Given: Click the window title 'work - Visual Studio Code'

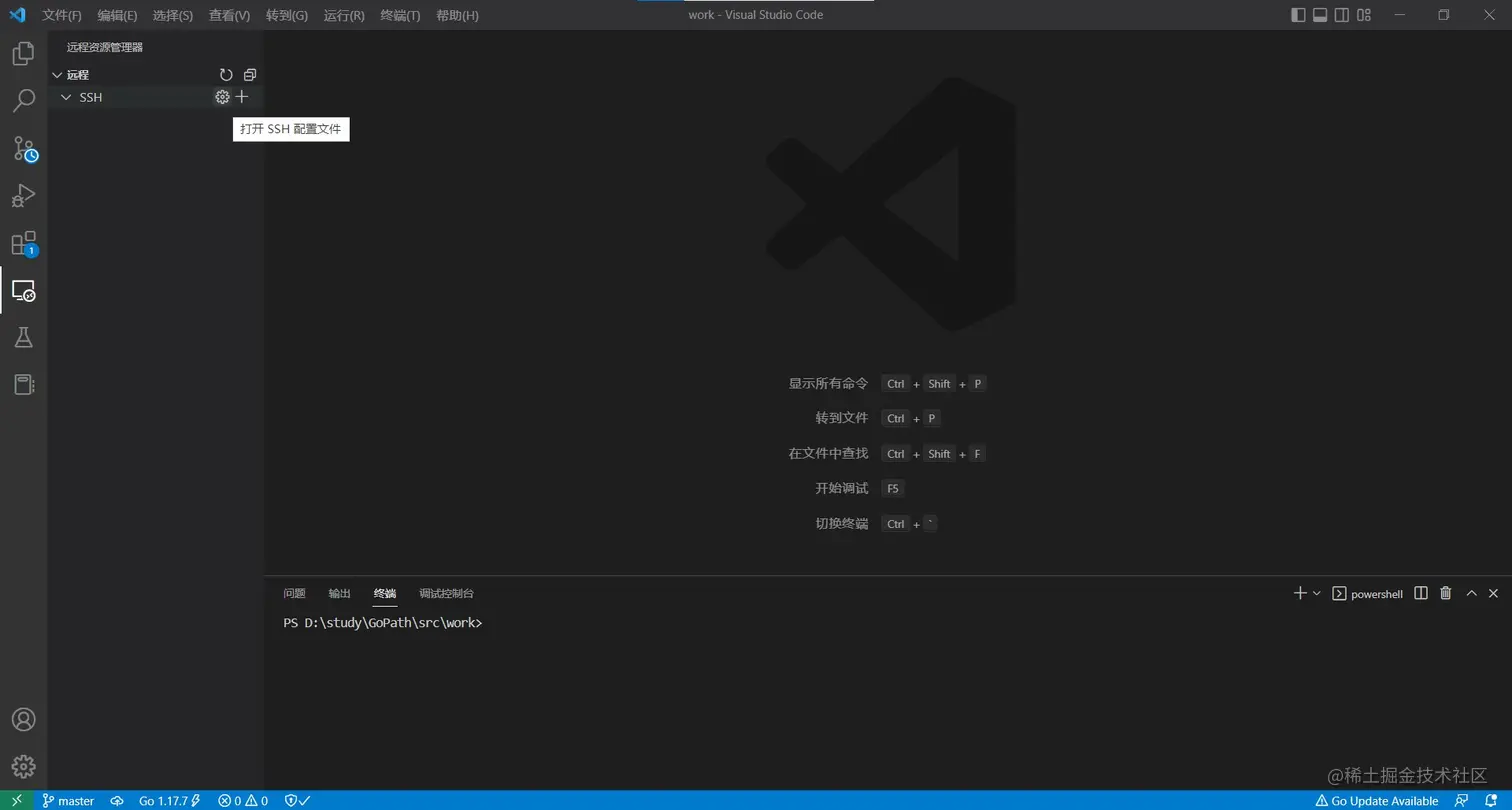Looking at the screenshot, I should [756, 15].
